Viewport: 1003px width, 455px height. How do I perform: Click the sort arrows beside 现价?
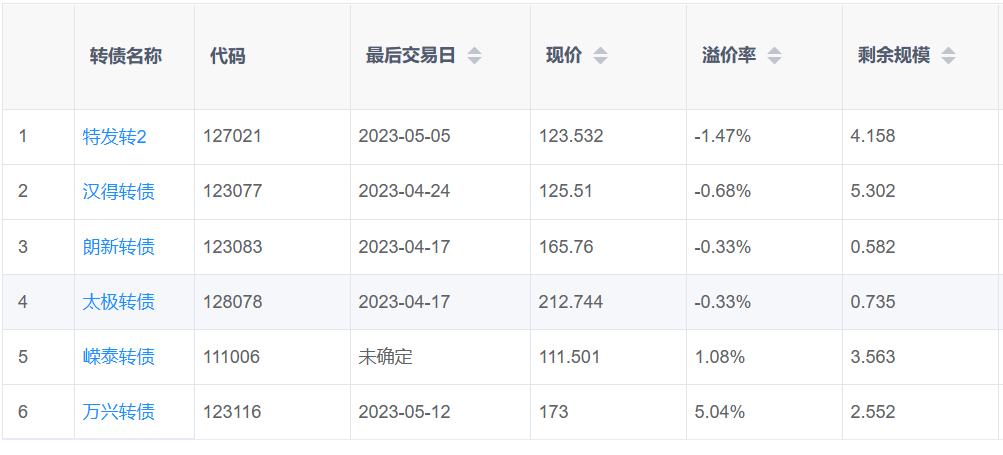(600, 56)
